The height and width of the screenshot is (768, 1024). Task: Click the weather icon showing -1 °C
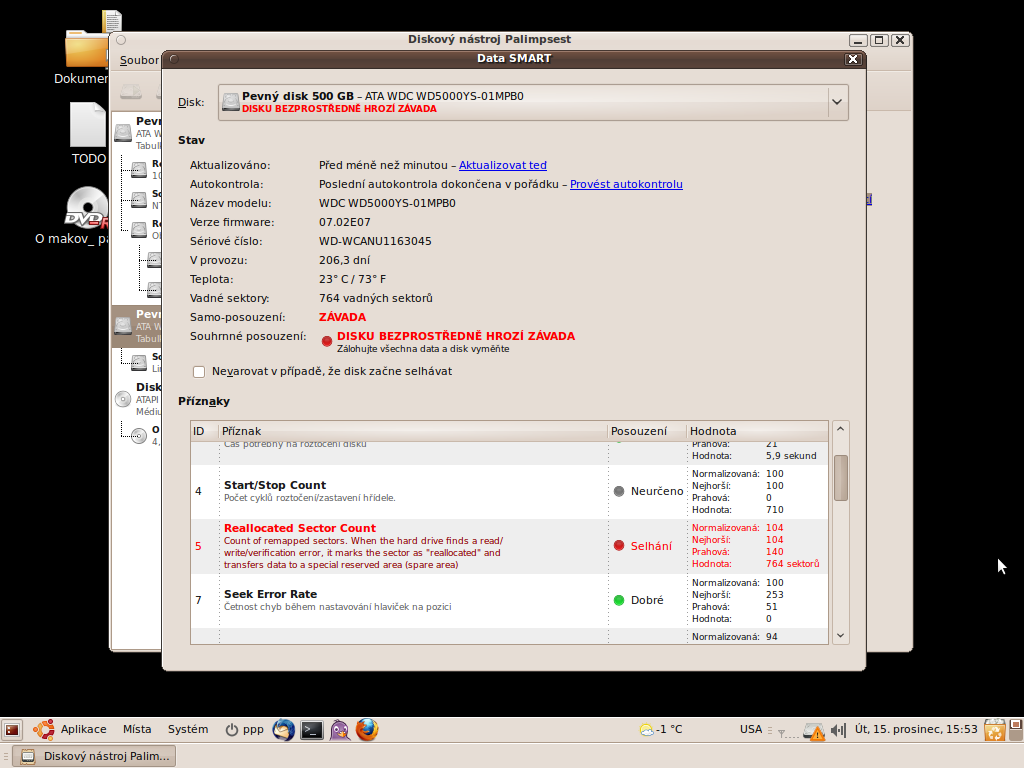[x=647, y=729]
